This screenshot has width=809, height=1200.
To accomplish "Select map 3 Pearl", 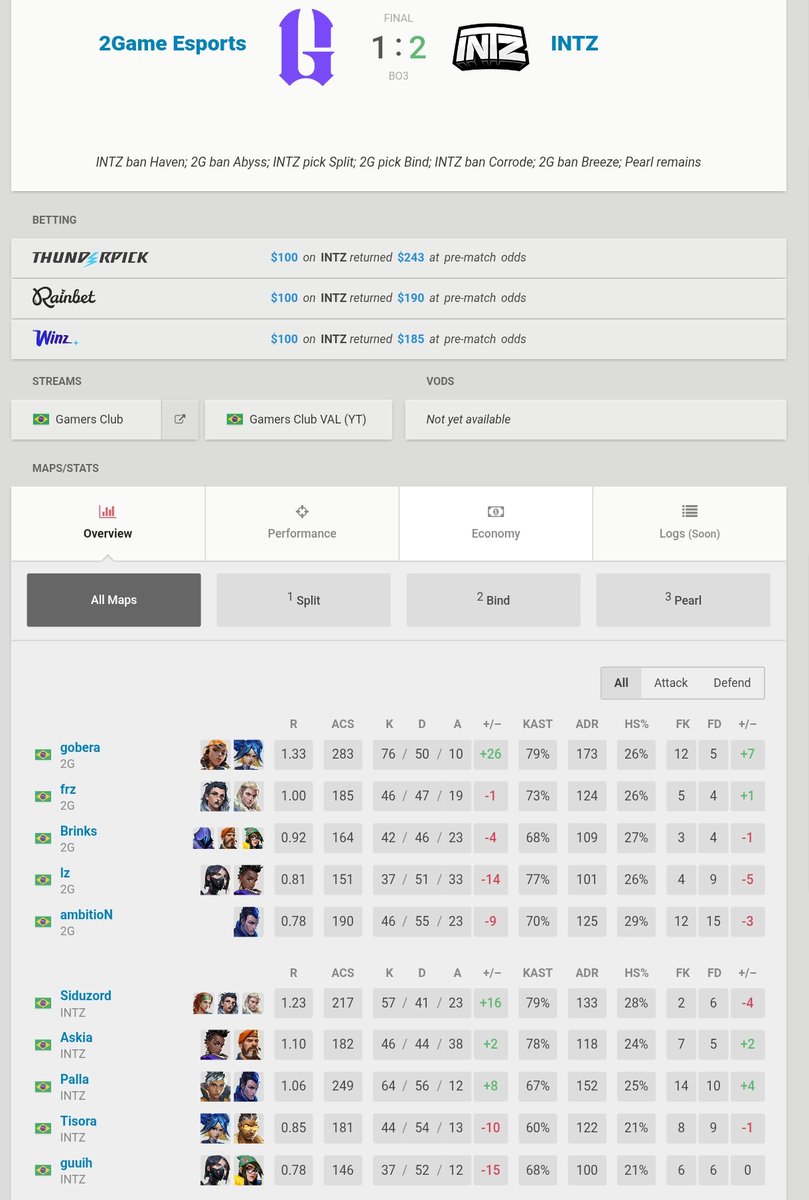I will pos(683,600).
